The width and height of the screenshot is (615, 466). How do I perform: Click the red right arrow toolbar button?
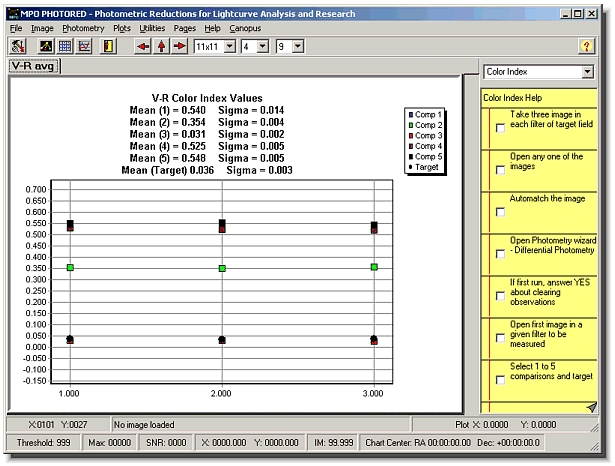tap(180, 46)
